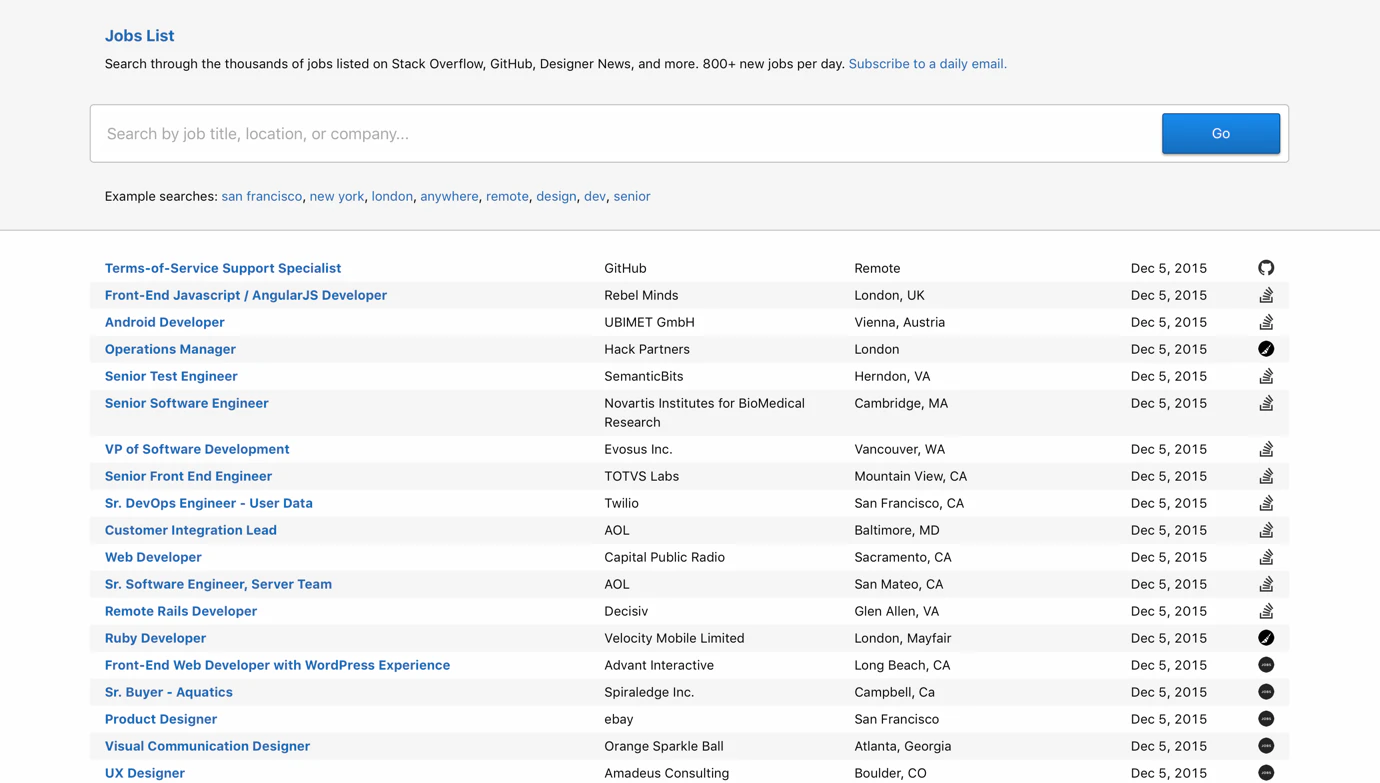1380x783 pixels.
Task: Open the Stack Overflow icon for Android Developer
Action: point(1266,321)
